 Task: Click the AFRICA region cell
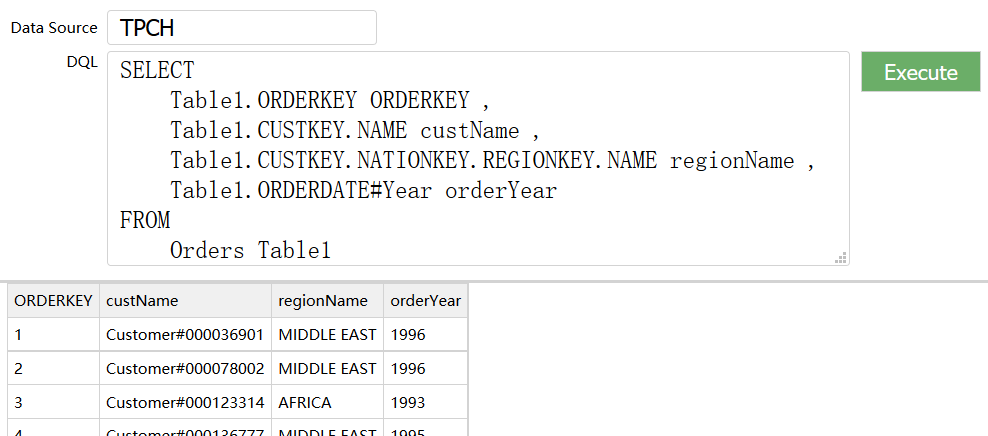tap(305, 402)
